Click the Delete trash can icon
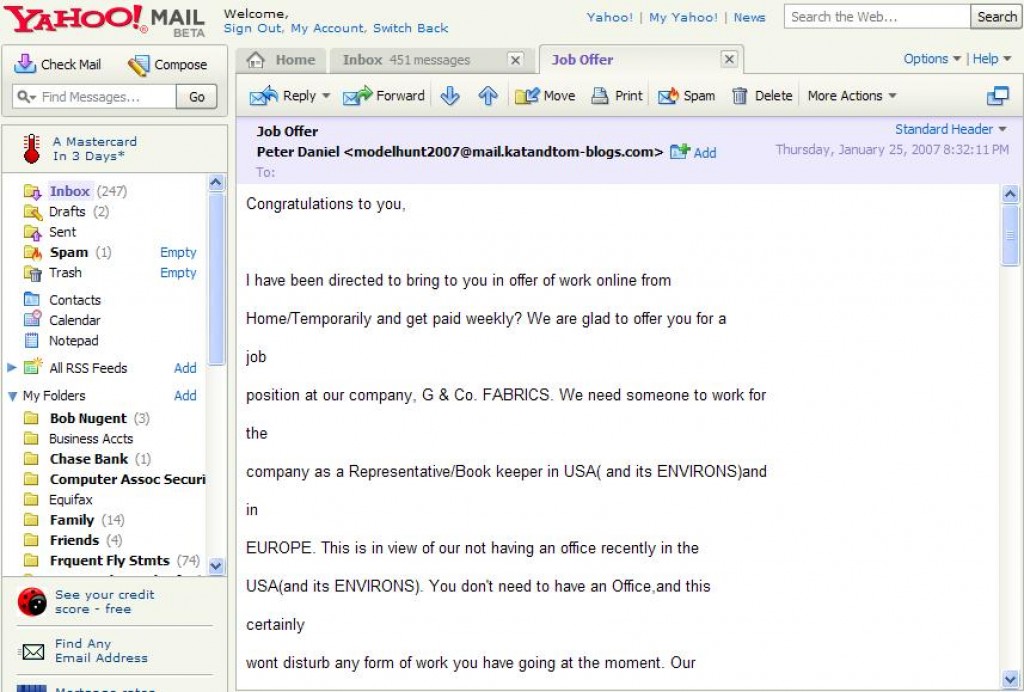 point(739,96)
